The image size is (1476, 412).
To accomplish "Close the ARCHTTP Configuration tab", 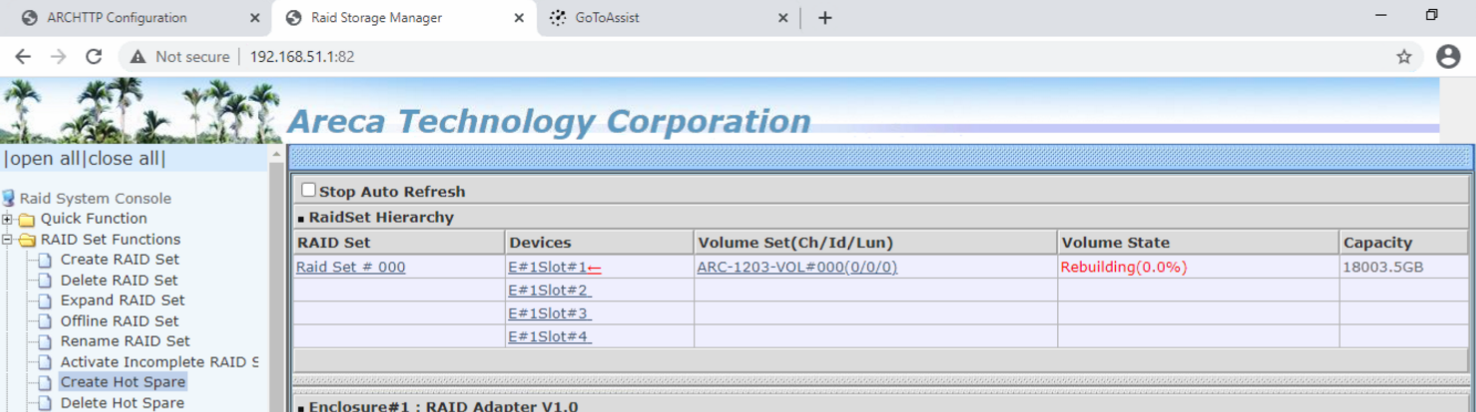I will (254, 18).
